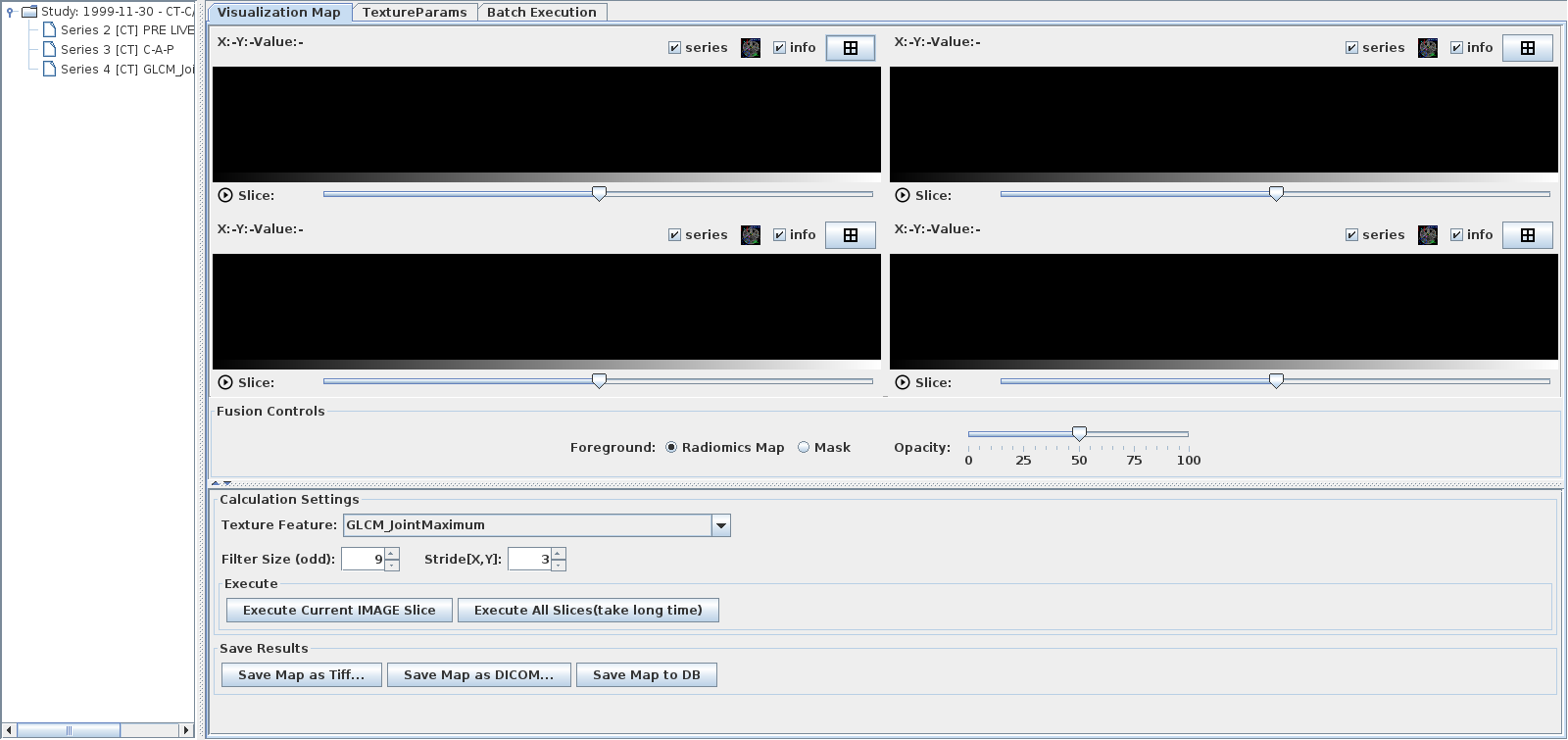Open the Texture Feature dropdown
Image resolution: width=1568 pixels, height=740 pixels.
point(721,525)
